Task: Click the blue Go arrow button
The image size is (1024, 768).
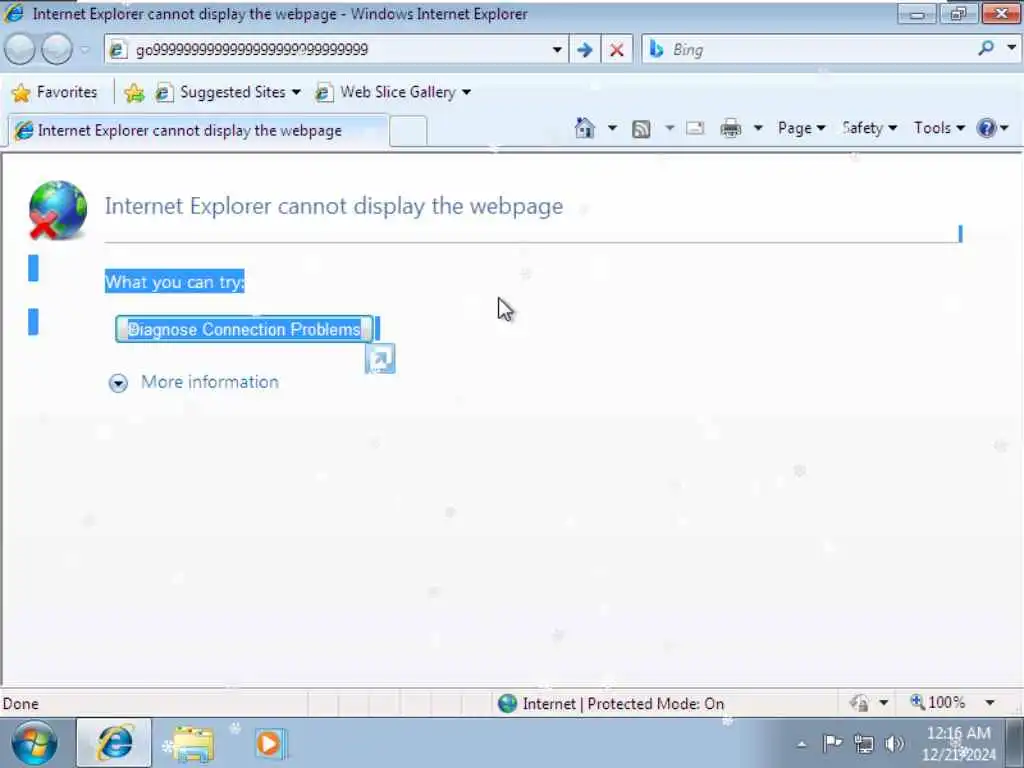Action: click(584, 50)
